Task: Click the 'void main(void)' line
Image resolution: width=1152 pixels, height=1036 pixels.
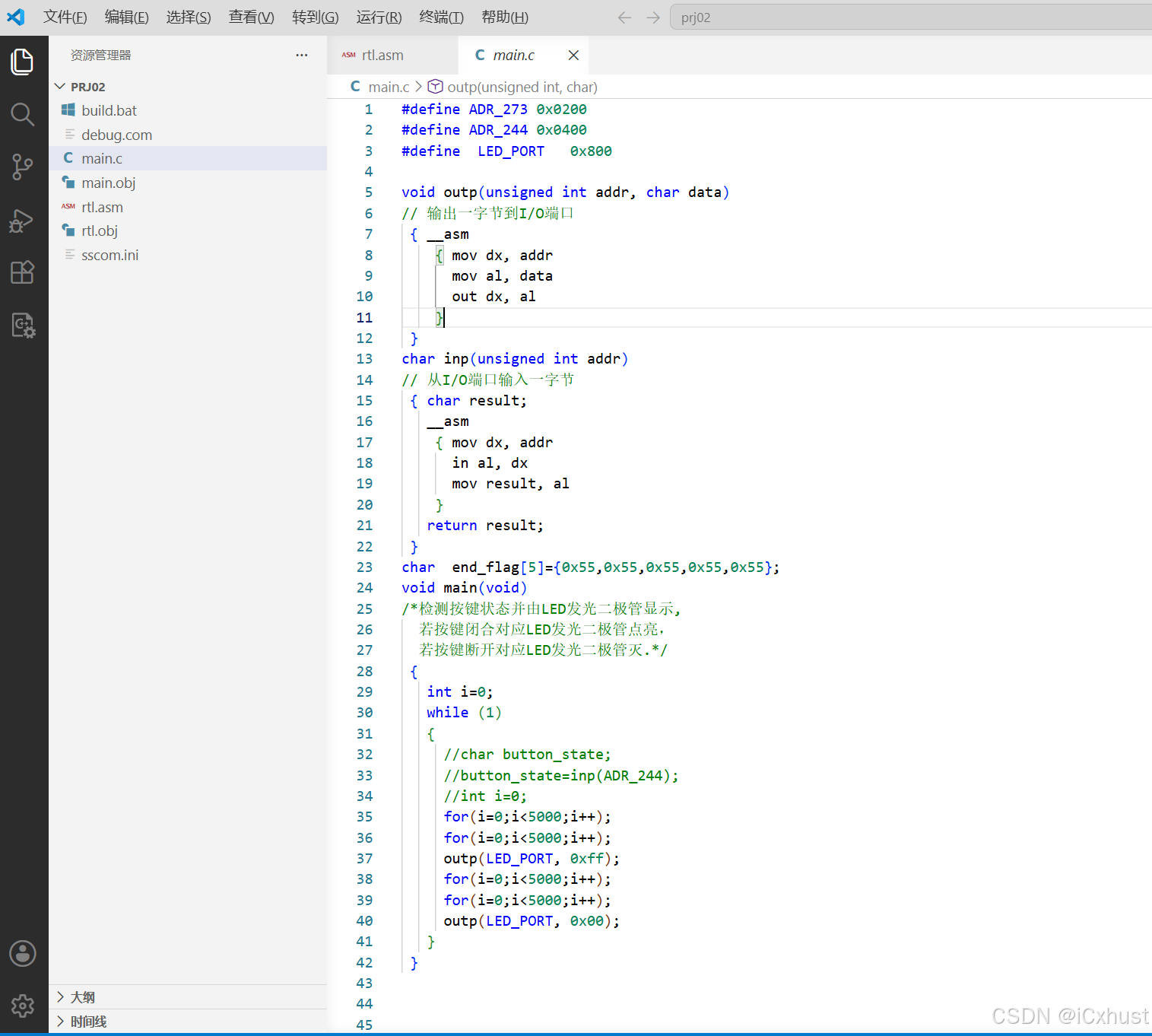Action: click(464, 587)
